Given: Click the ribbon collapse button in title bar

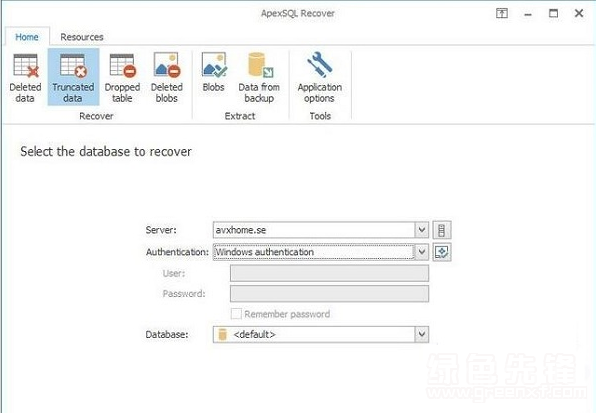Looking at the screenshot, I should (x=502, y=13).
